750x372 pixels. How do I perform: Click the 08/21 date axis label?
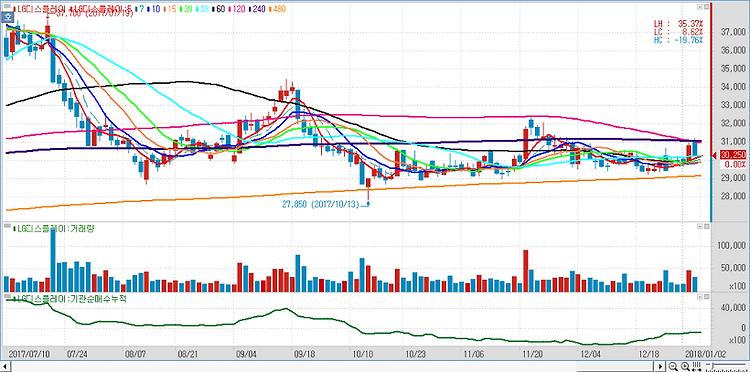[x=188, y=354]
